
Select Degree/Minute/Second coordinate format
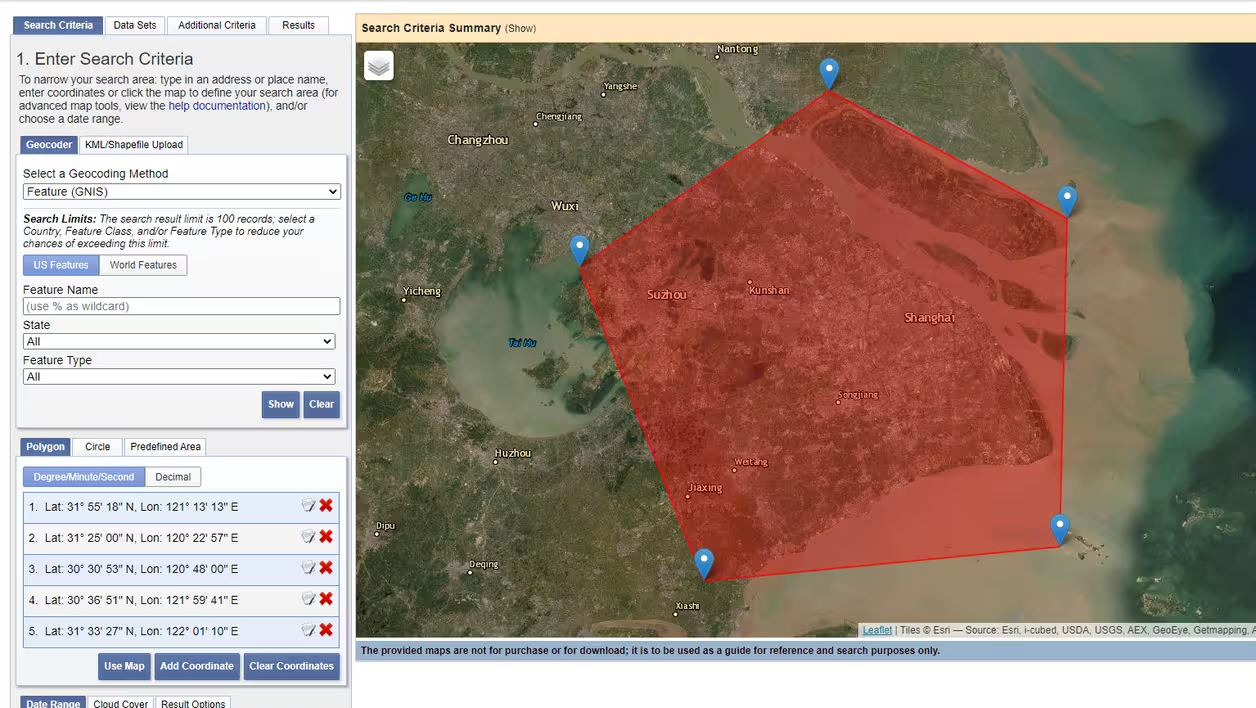click(84, 477)
